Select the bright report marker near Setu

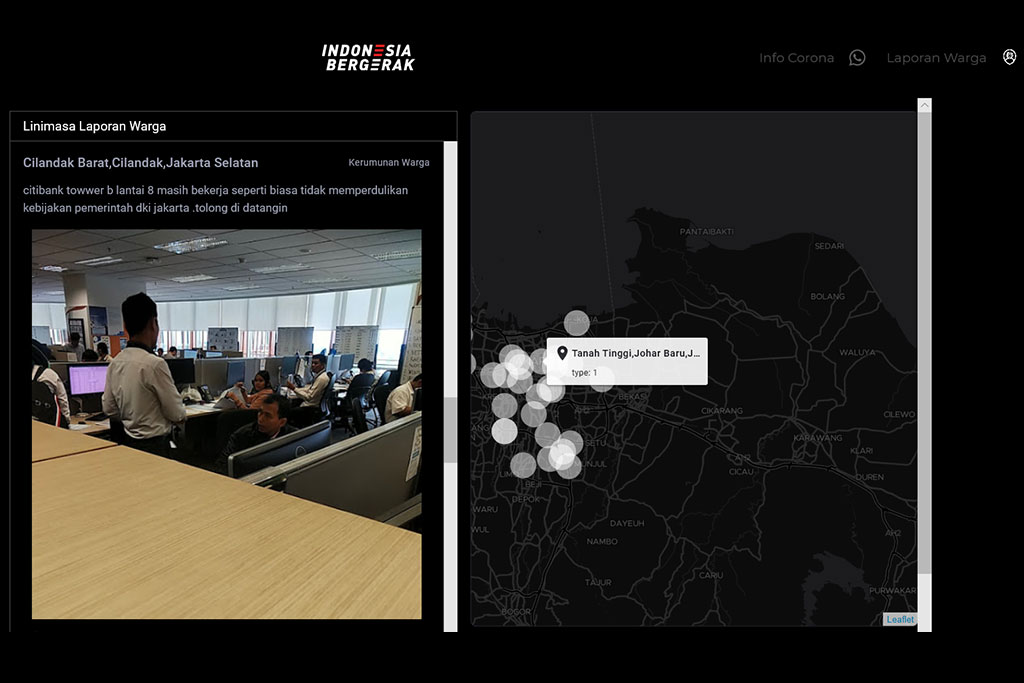coord(562,454)
